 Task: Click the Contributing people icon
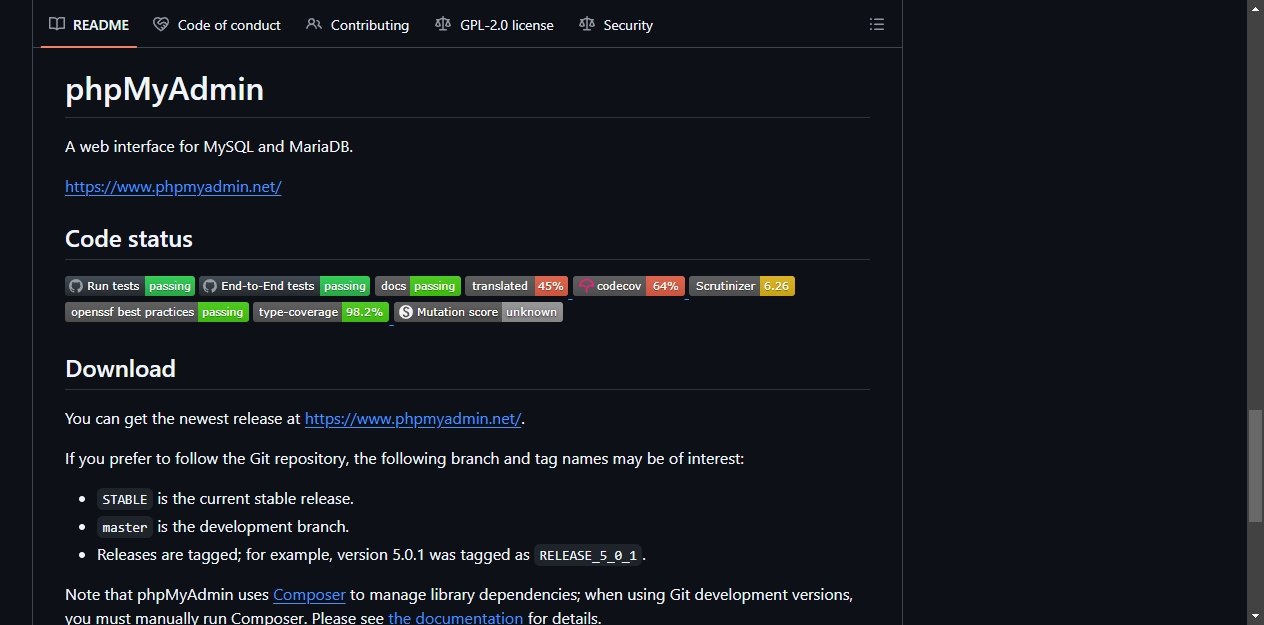pyautogui.click(x=314, y=24)
